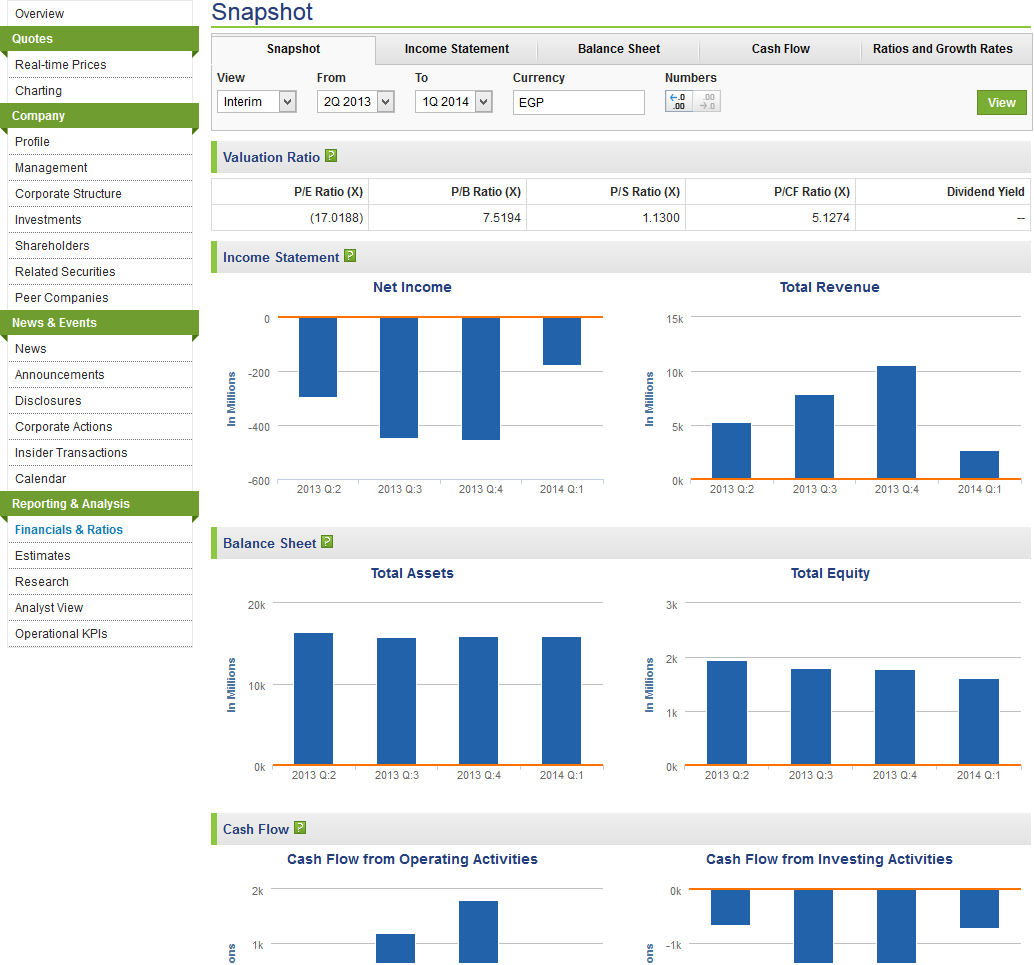Select the Company sidebar section header

tap(99, 116)
